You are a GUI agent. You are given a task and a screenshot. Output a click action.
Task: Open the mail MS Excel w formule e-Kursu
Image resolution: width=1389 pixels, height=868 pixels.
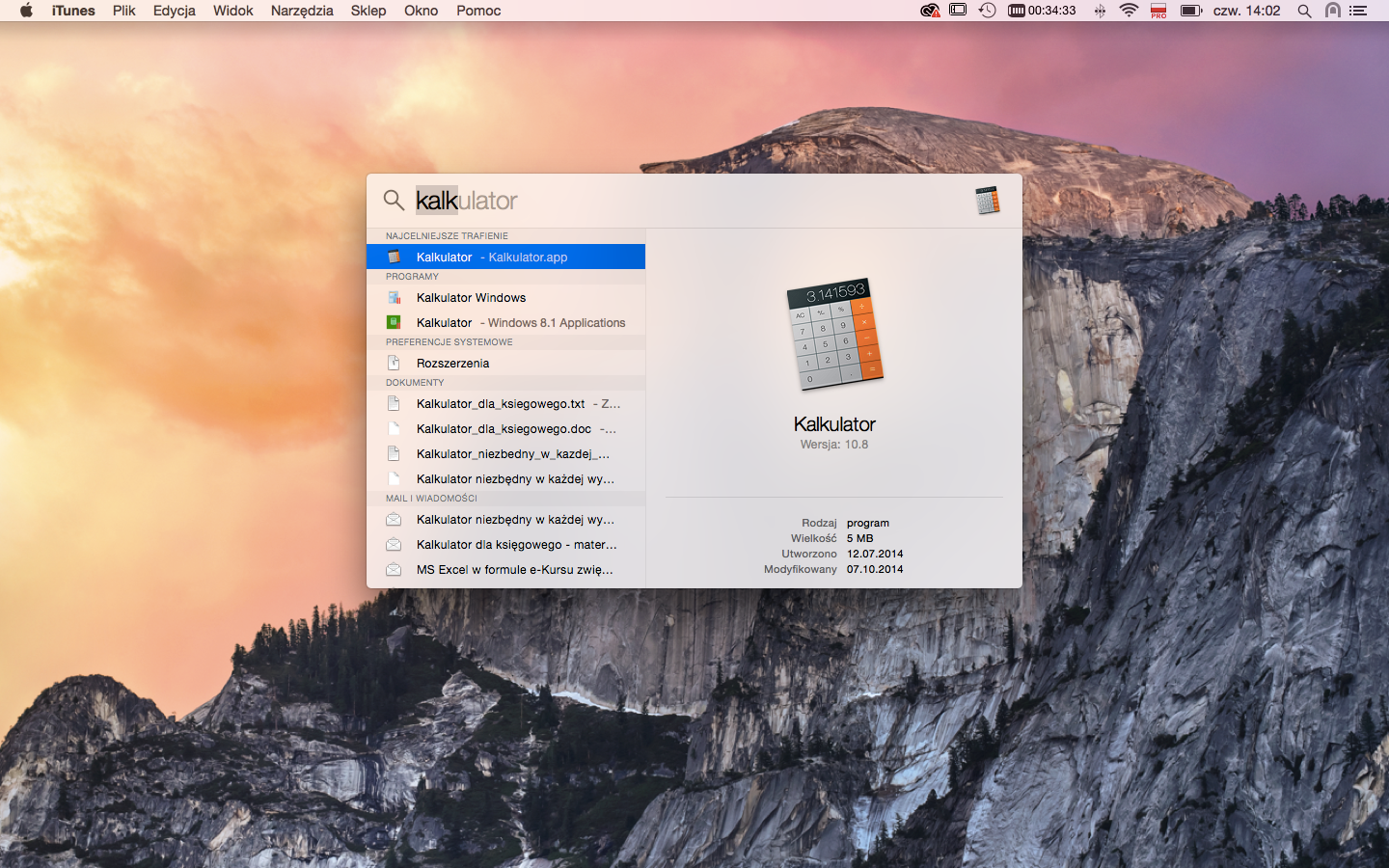click(505, 569)
